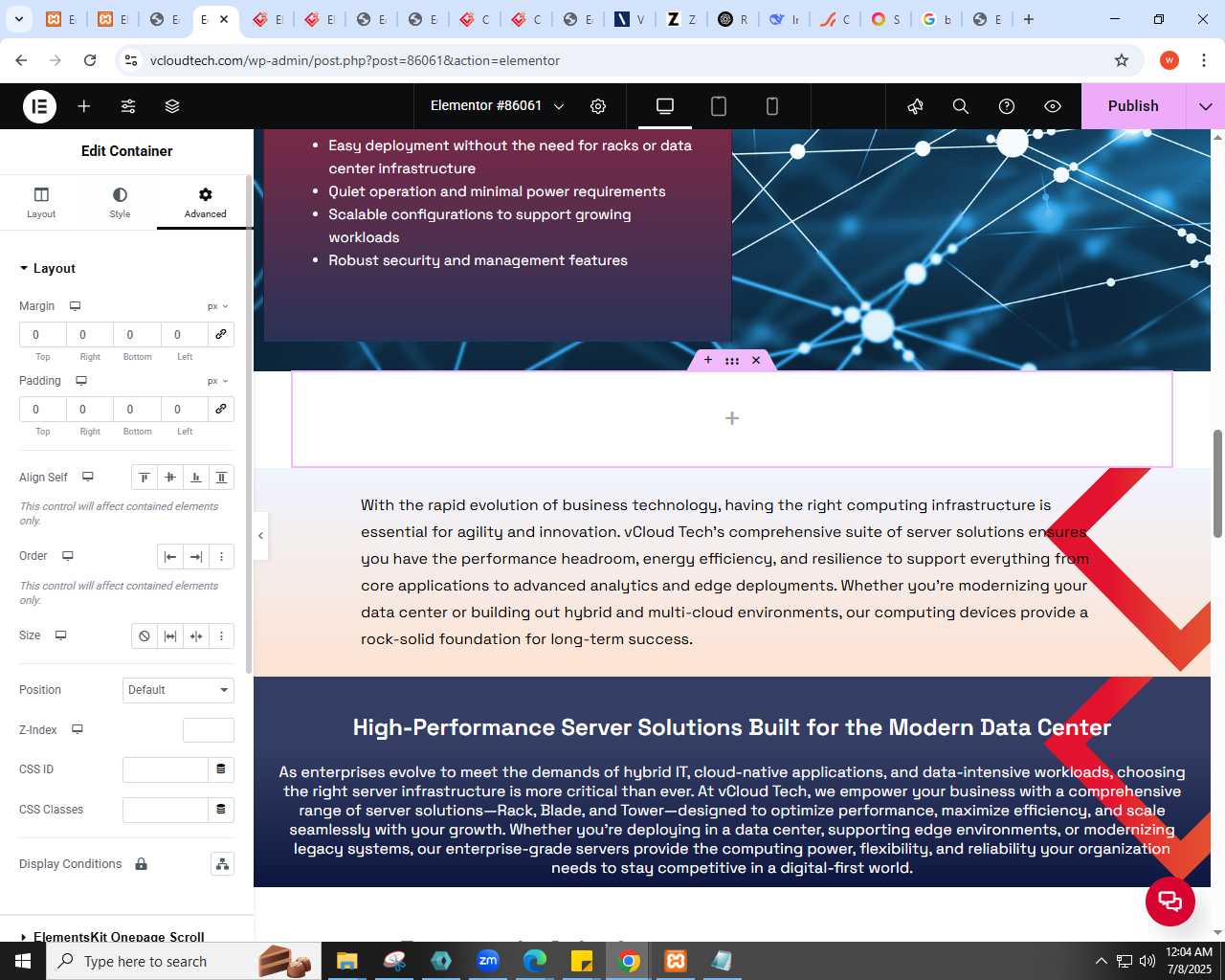The width and height of the screenshot is (1225, 980).
Task: Add a new container via handle plus
Action: pyautogui.click(x=708, y=360)
